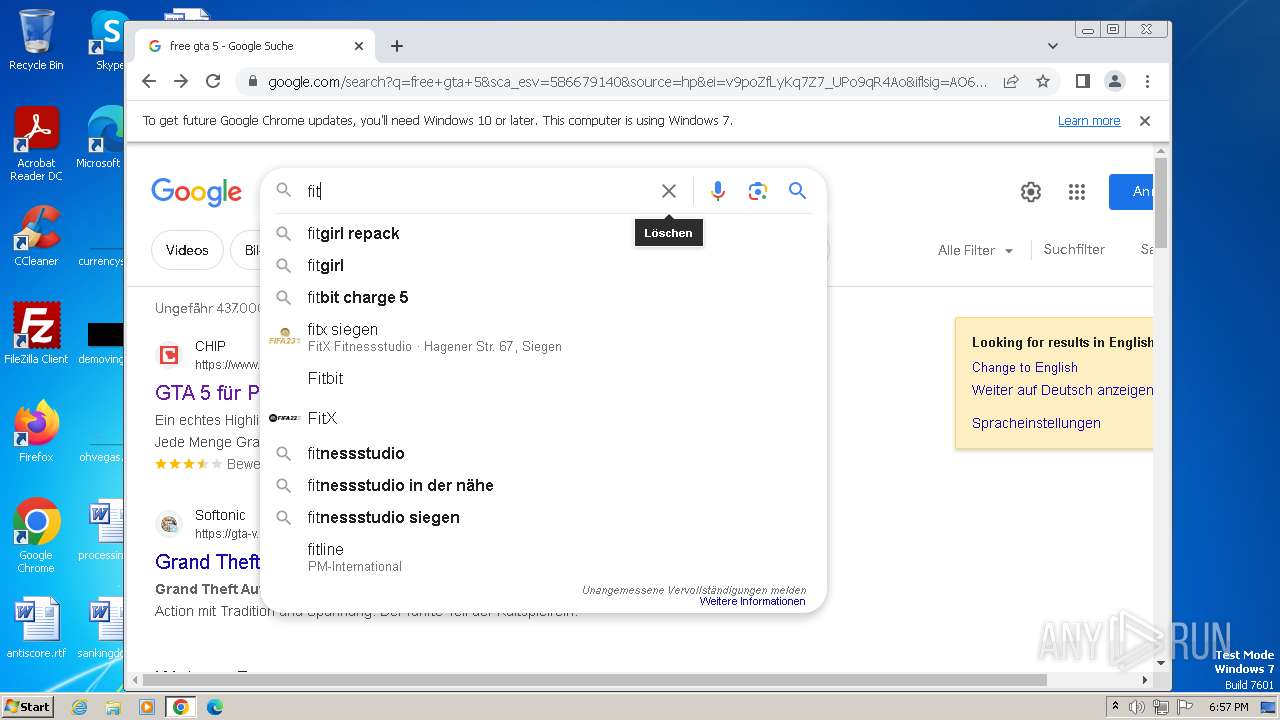Open Internet Explorer from the taskbar
The width and height of the screenshot is (1280, 720).
pos(79,707)
